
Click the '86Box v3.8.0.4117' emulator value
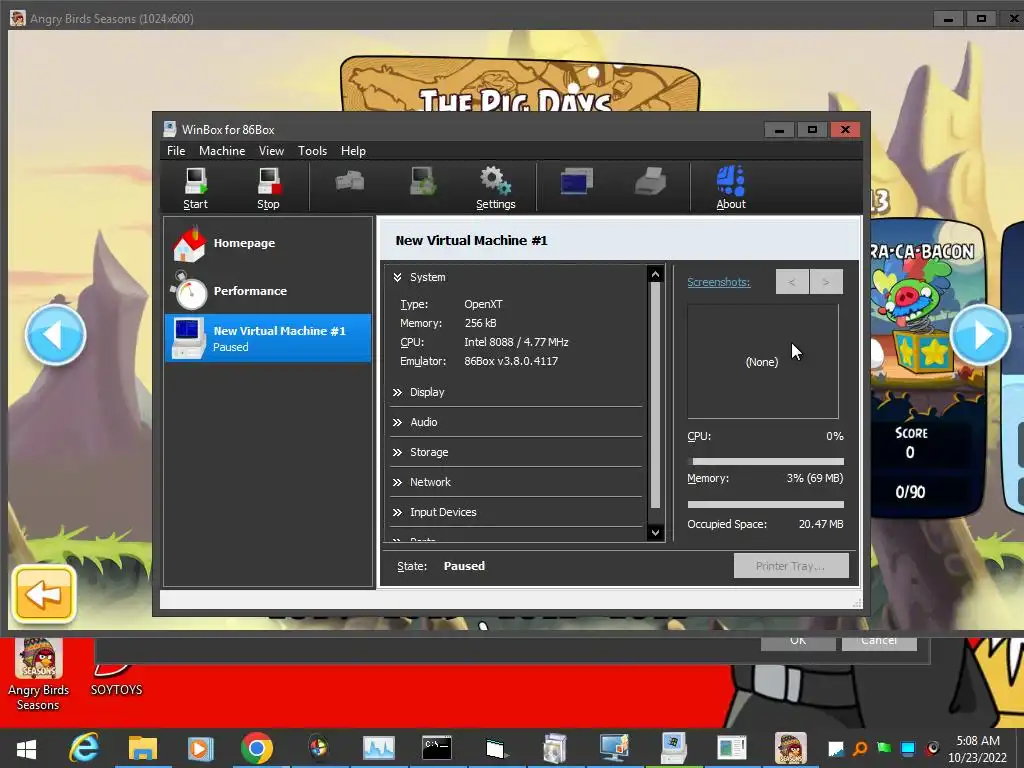(511, 361)
